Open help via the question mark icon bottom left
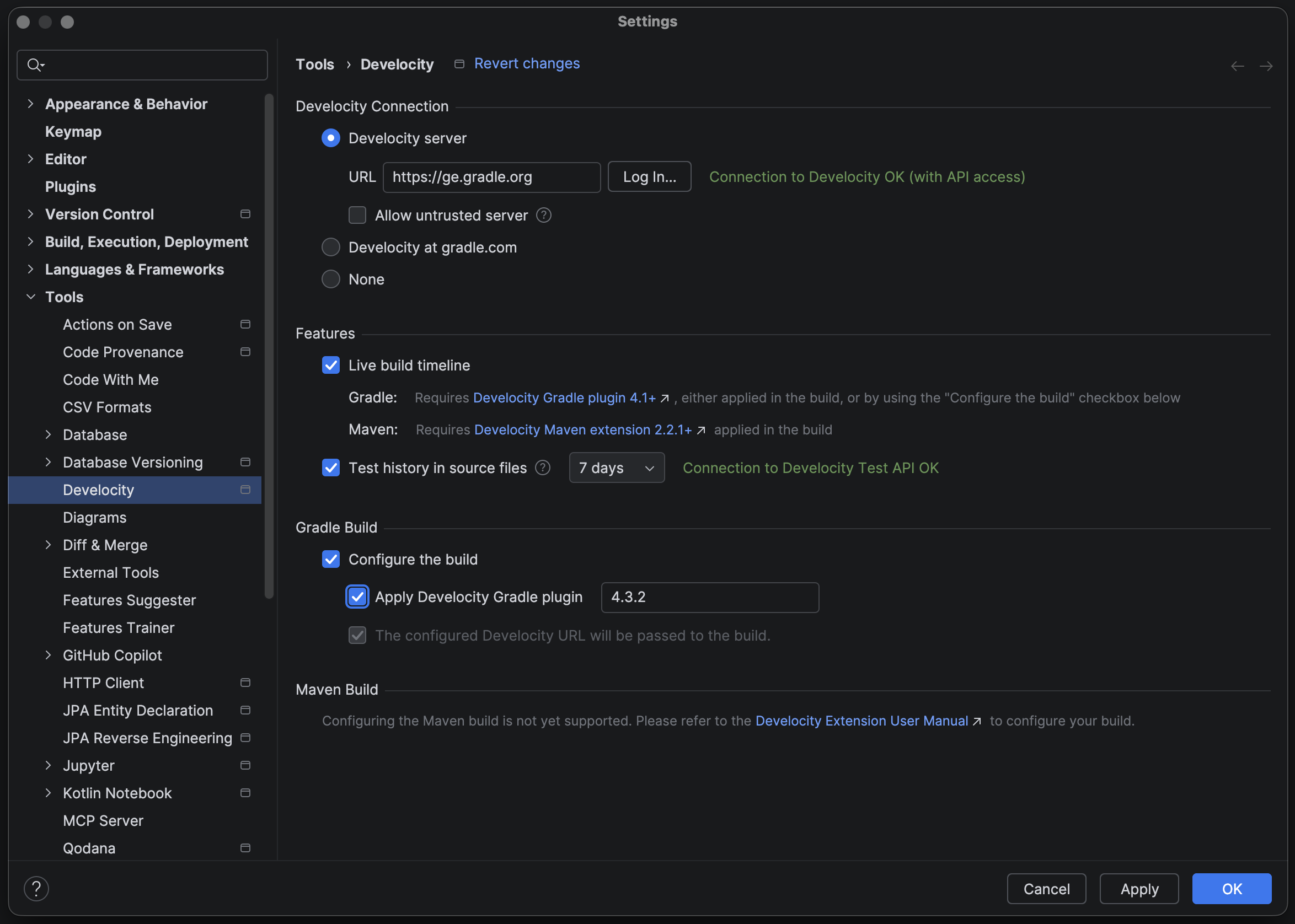This screenshot has width=1295, height=924. point(36,888)
